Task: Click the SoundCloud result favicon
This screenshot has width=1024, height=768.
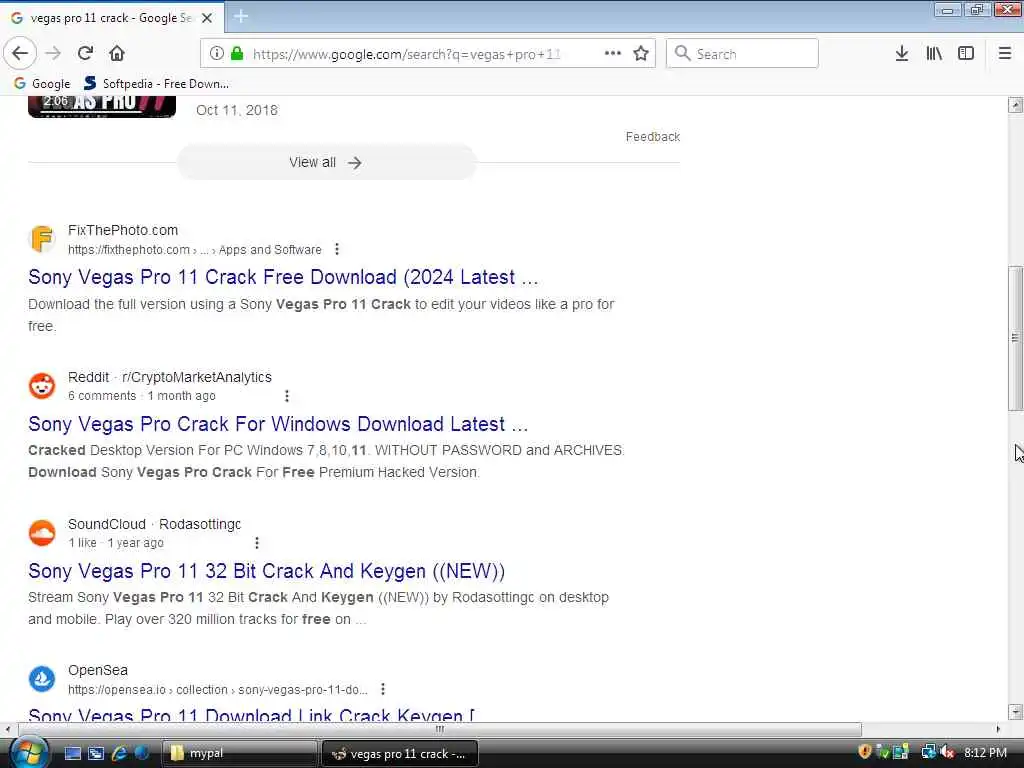Action: tap(42, 532)
